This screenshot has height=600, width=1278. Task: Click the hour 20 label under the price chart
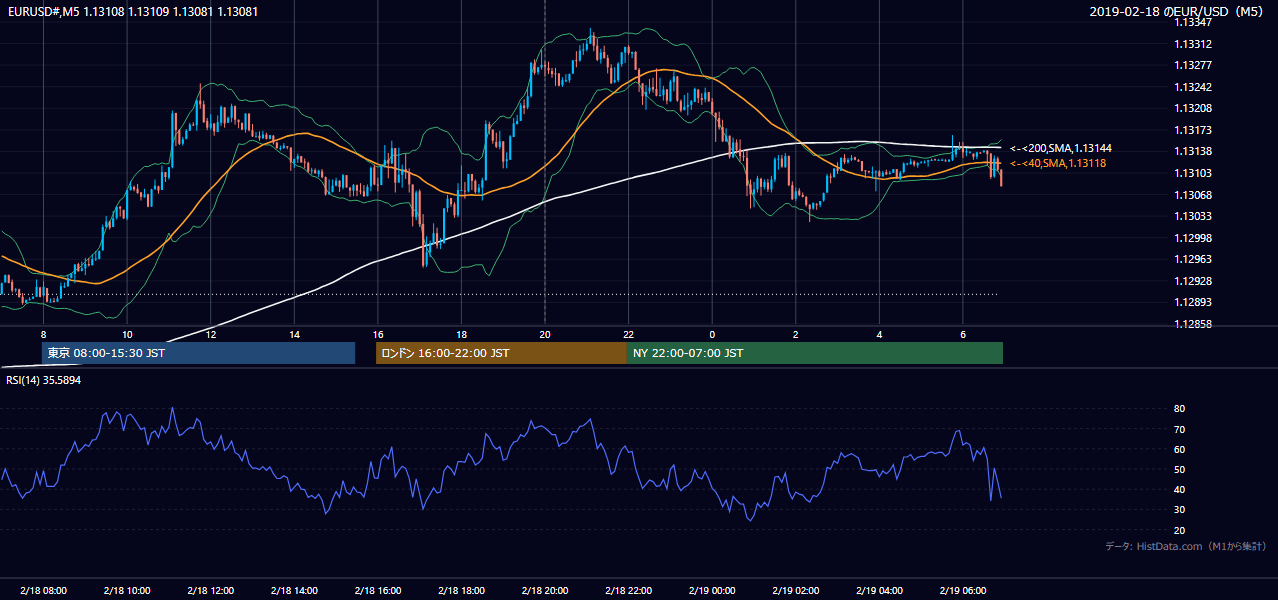pos(545,334)
